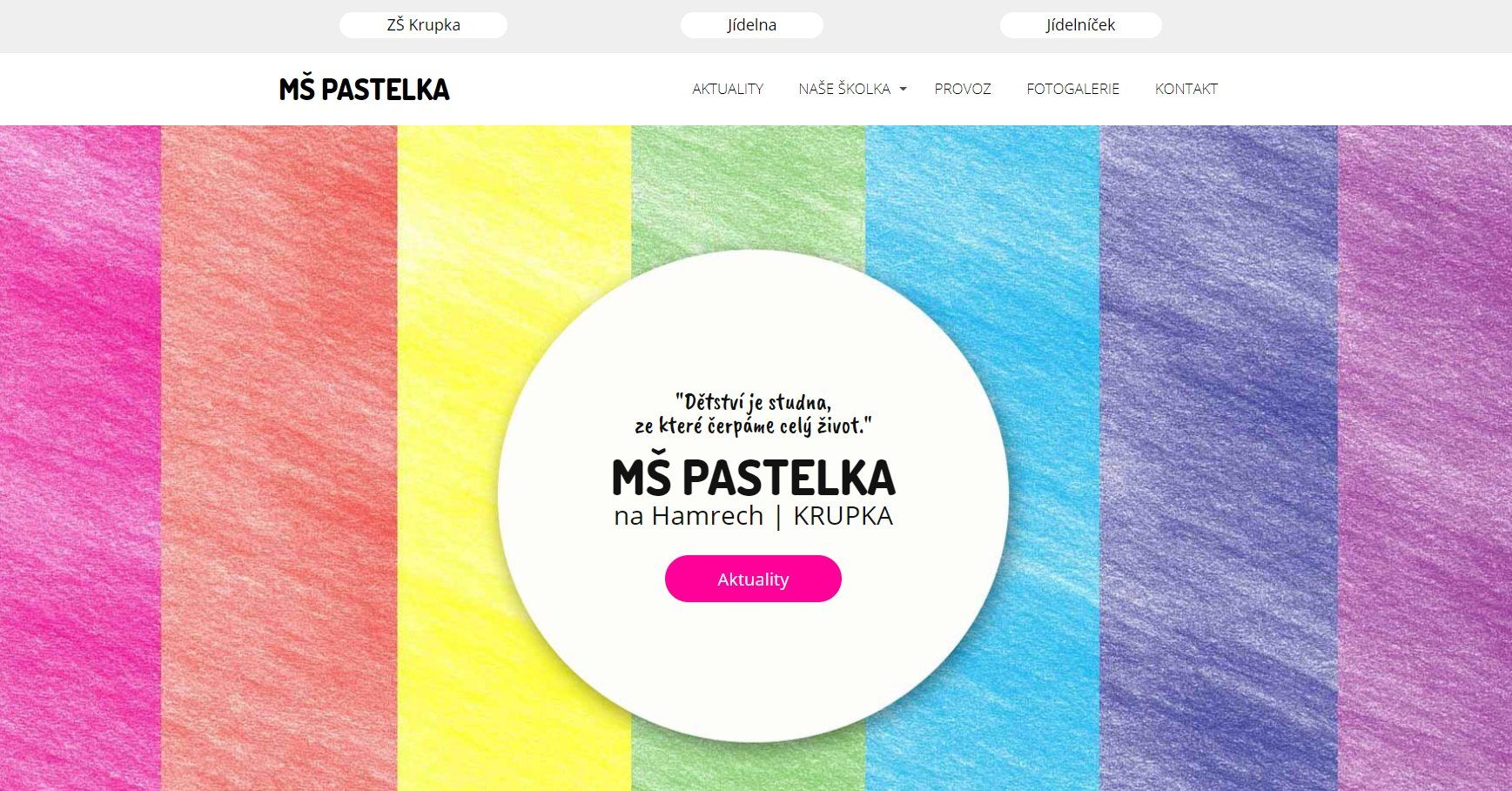Image resolution: width=1512 pixels, height=791 pixels.
Task: Click the pink Aktuality button
Action: coord(753,579)
